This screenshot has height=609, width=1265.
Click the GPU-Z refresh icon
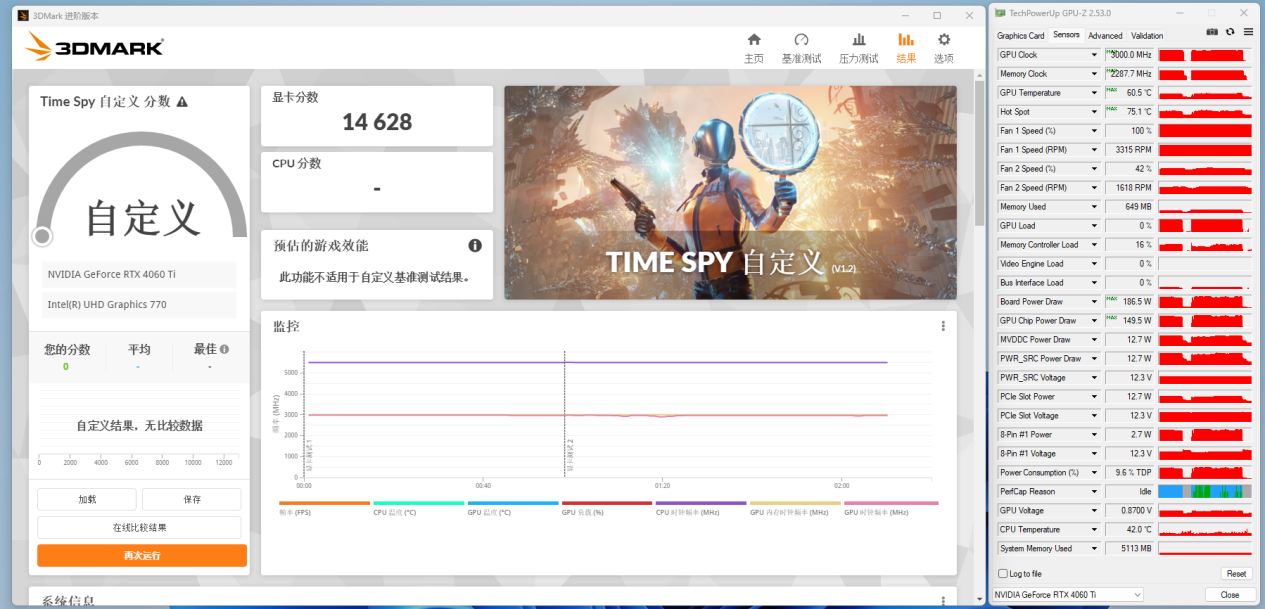pyautogui.click(x=1230, y=32)
